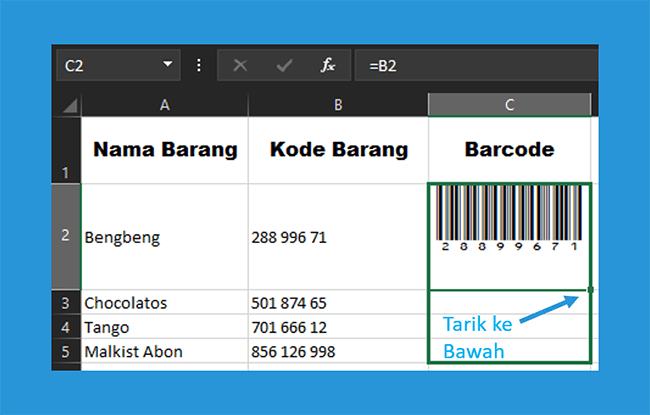Select the cell containing Chocolatos
650x415 pixels.
[165, 302]
